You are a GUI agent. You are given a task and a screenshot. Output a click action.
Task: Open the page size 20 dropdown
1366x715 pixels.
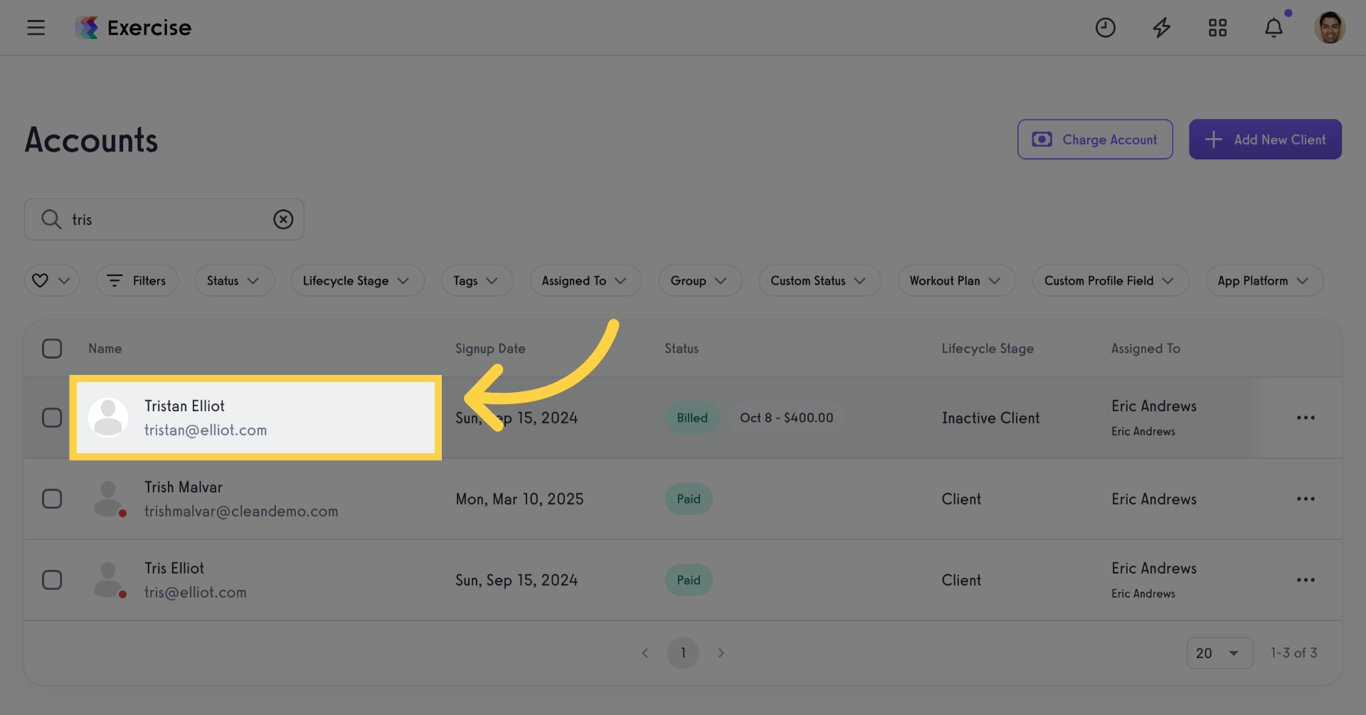(1219, 652)
